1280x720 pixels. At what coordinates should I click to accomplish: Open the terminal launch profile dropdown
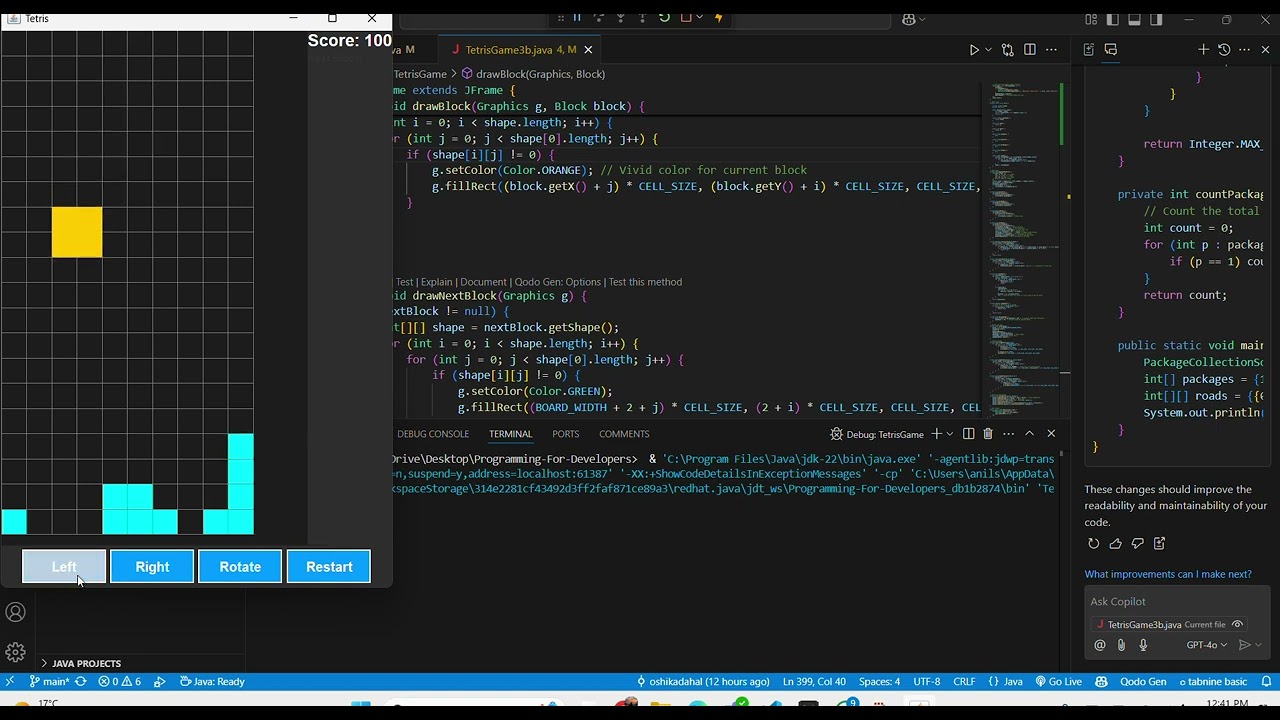(x=950, y=434)
